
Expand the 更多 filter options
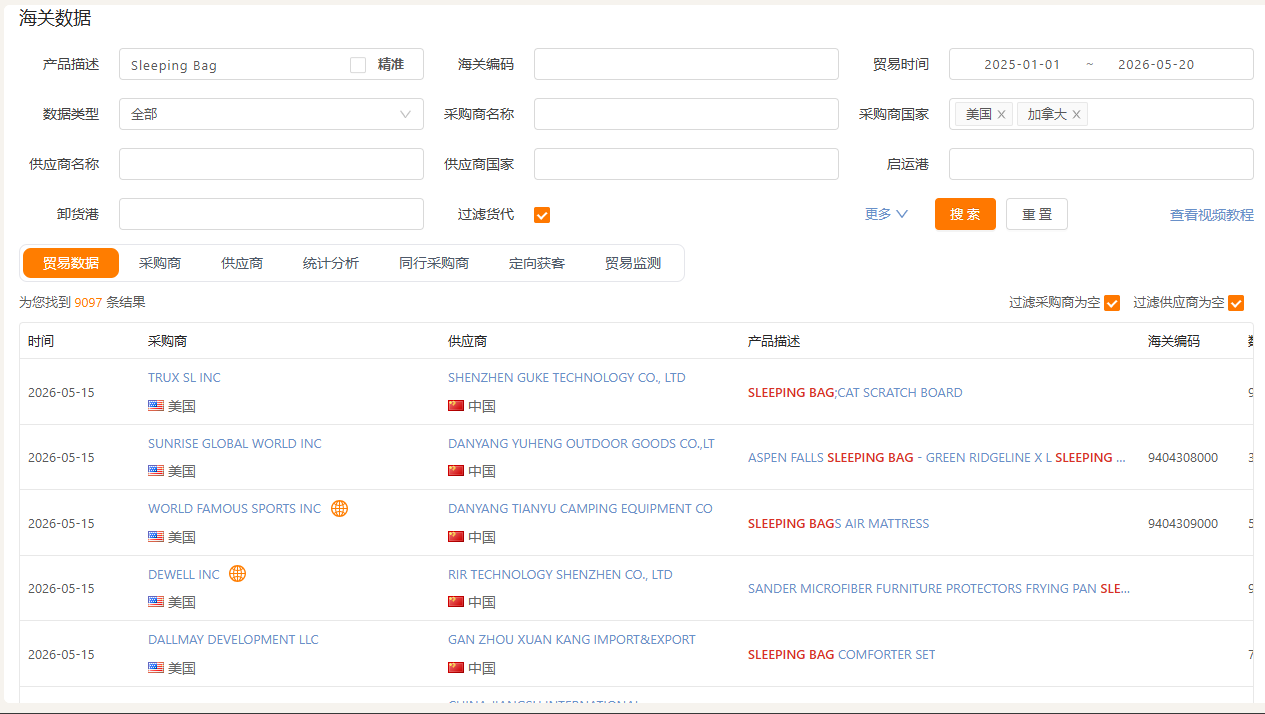(x=886, y=214)
